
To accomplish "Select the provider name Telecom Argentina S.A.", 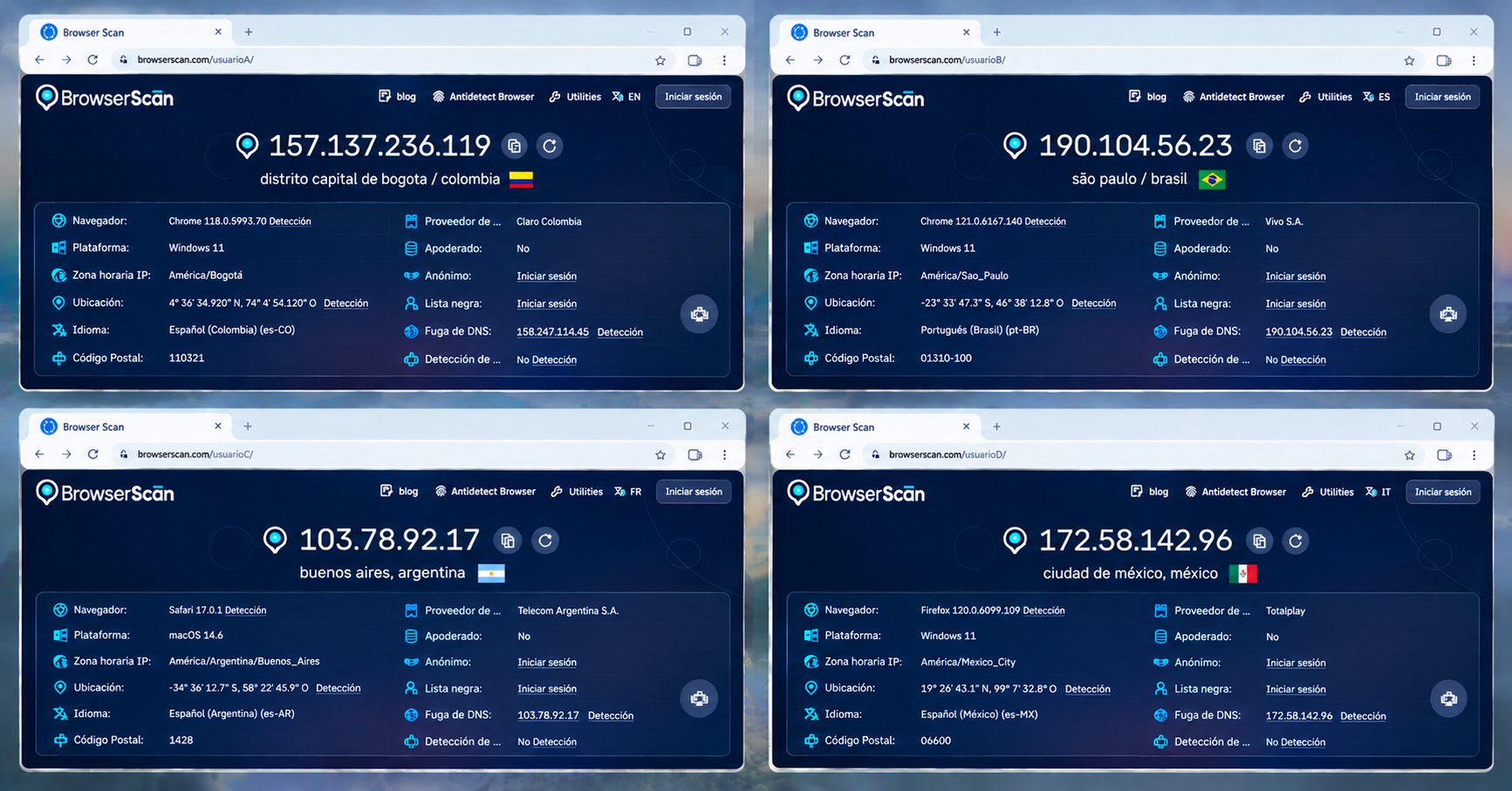I will click(x=568, y=611).
